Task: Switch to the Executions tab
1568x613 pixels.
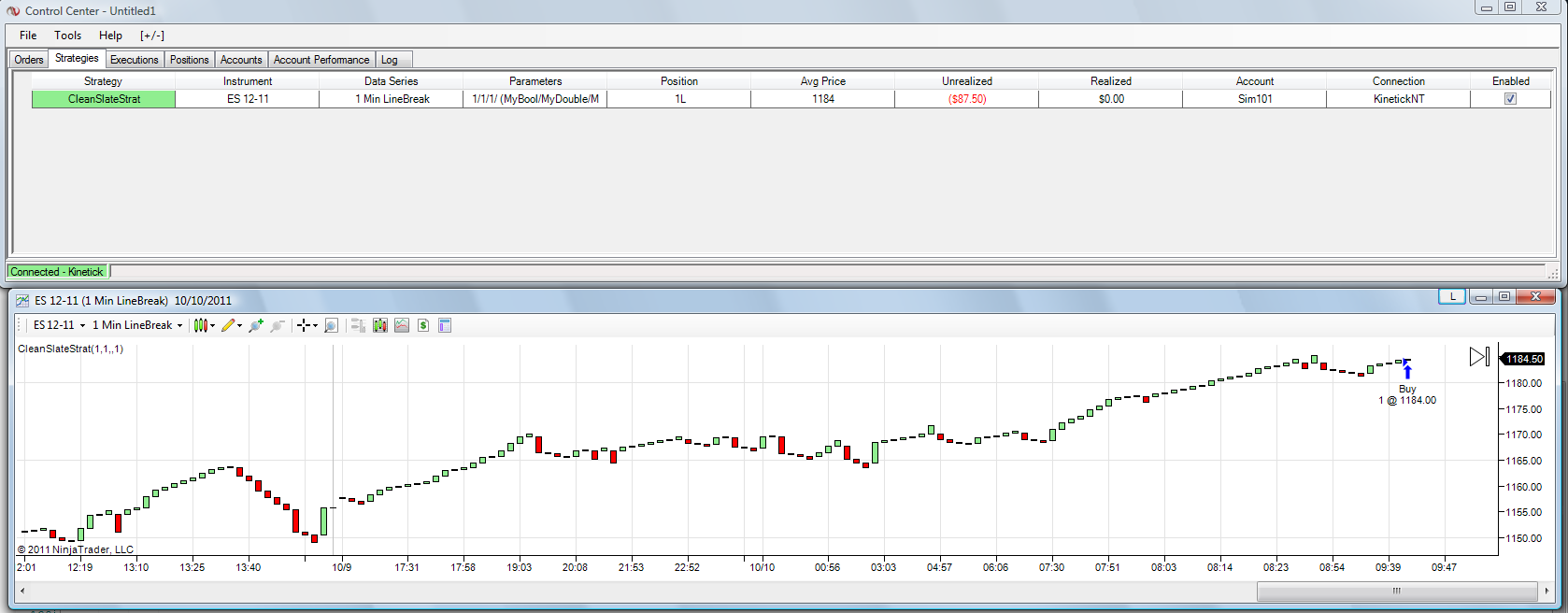Action: click(x=135, y=60)
